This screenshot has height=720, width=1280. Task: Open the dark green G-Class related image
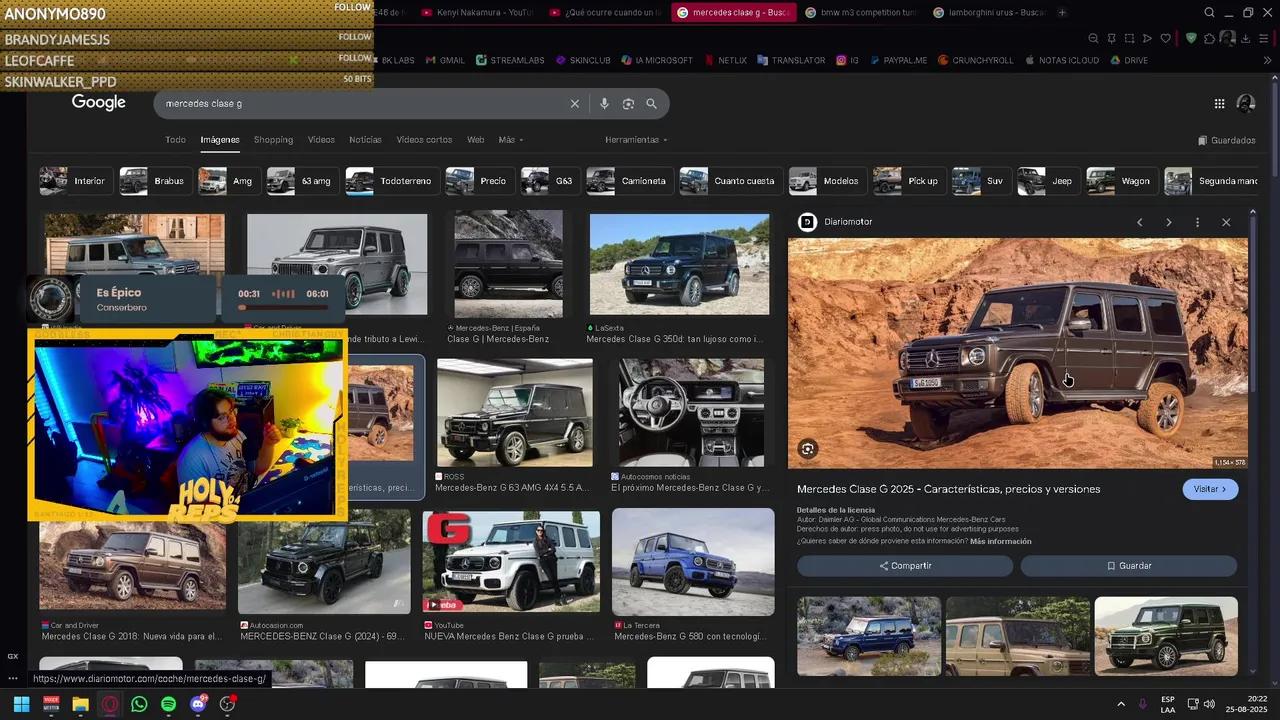coord(1166,637)
